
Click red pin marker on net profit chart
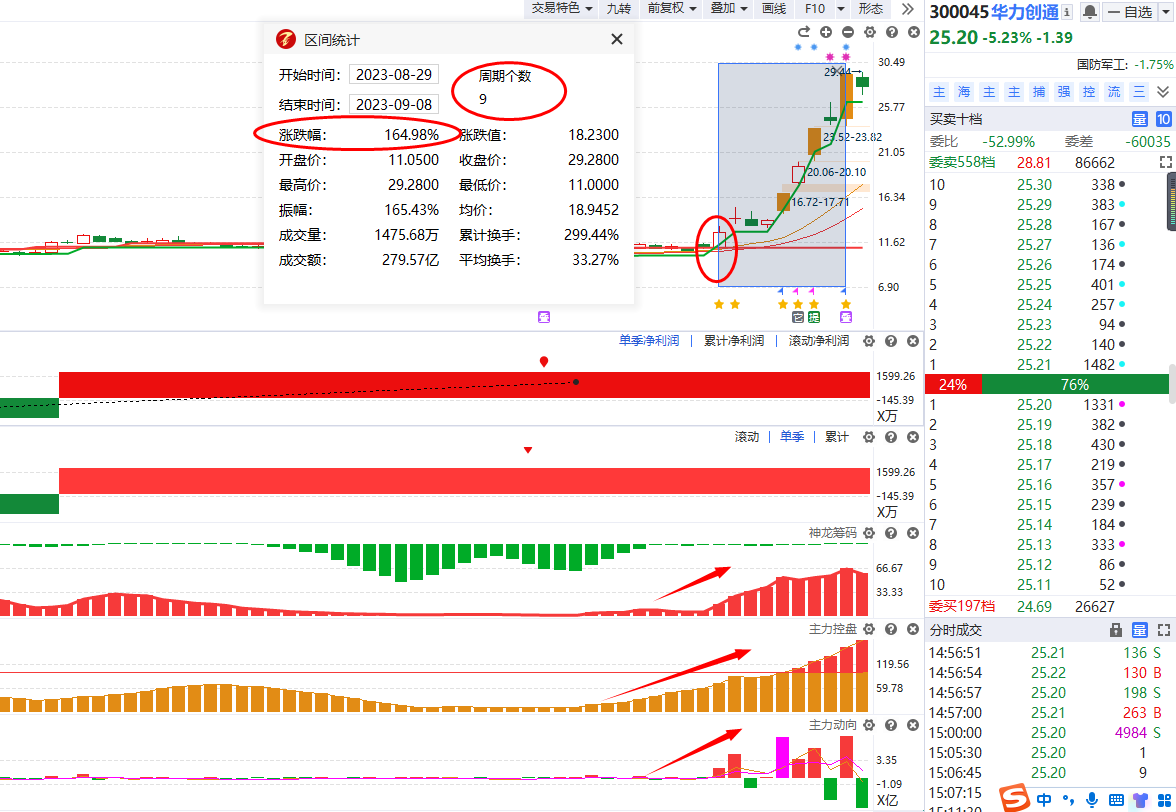544,361
